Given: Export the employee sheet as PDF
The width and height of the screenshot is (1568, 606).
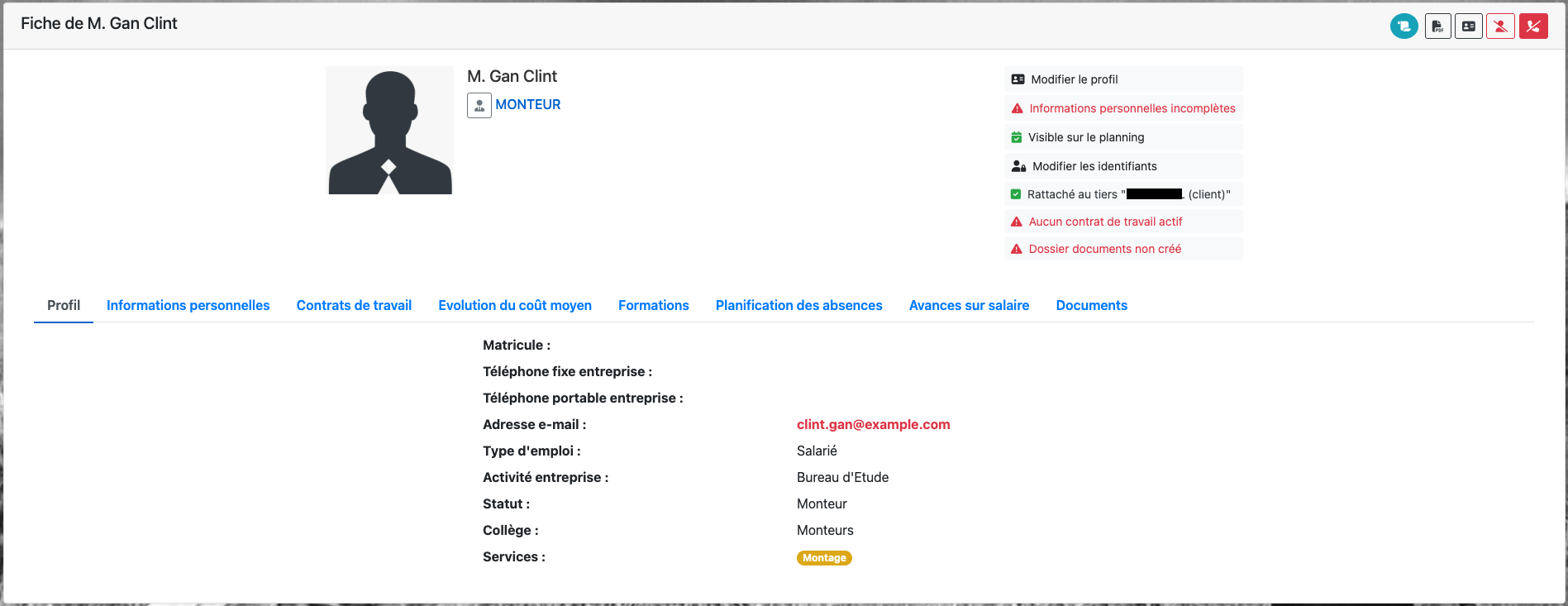Looking at the screenshot, I should (x=1437, y=26).
